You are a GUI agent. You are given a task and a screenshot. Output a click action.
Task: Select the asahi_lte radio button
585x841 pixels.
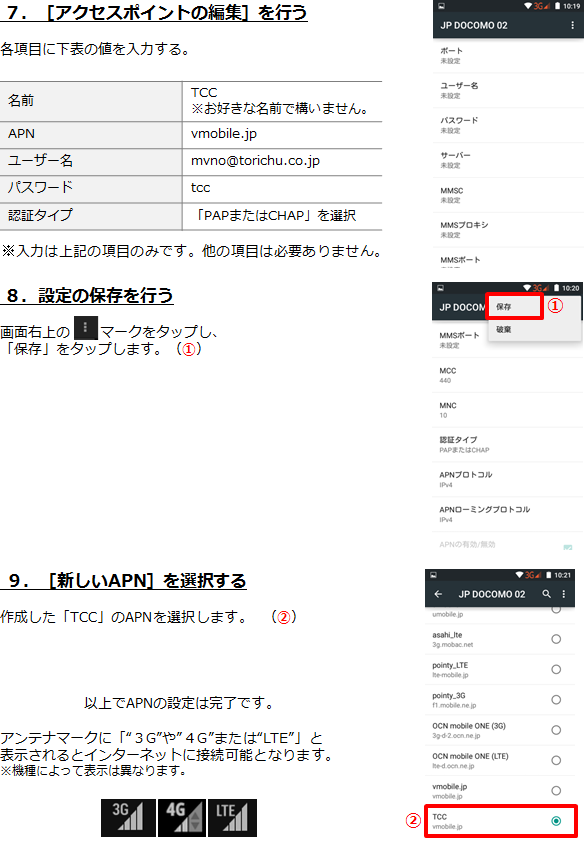tap(556, 639)
